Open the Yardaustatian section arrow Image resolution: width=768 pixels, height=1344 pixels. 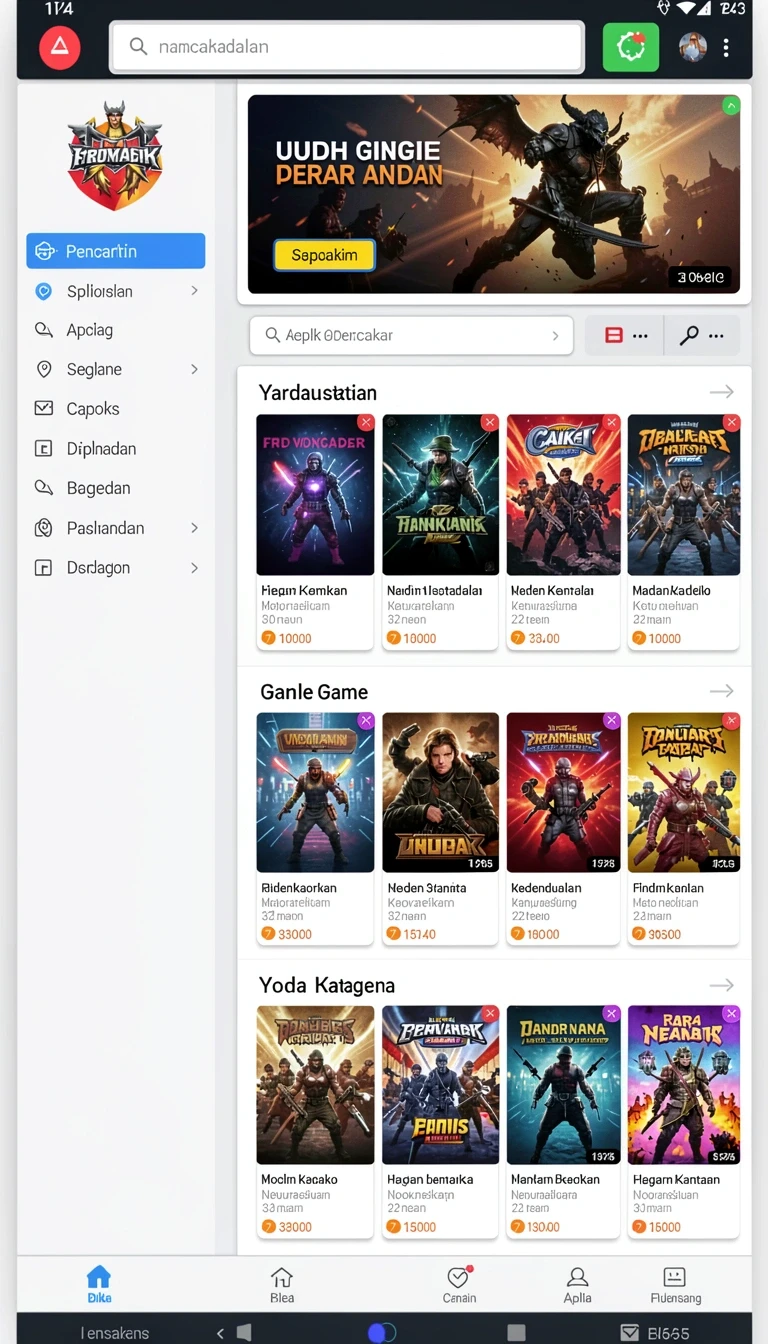pyautogui.click(x=722, y=392)
